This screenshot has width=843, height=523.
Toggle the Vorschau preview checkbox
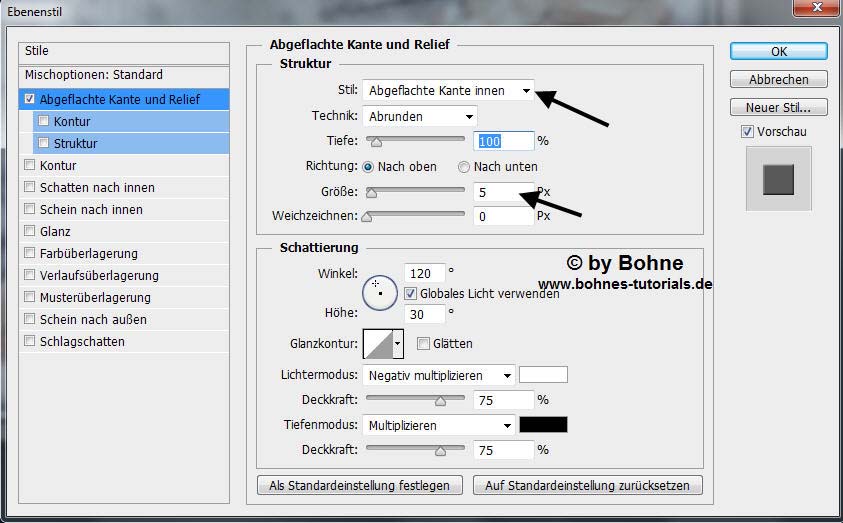click(x=747, y=132)
